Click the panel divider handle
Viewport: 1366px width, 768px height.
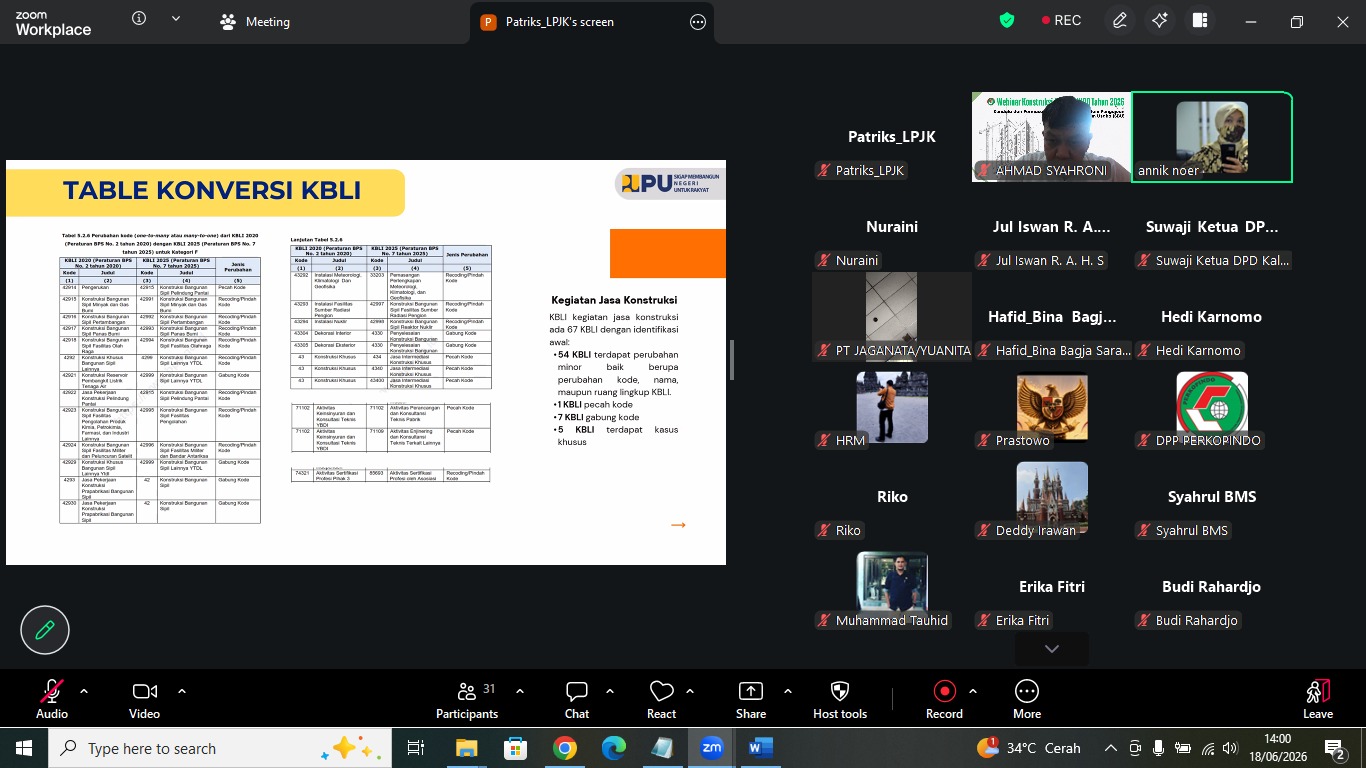click(733, 360)
